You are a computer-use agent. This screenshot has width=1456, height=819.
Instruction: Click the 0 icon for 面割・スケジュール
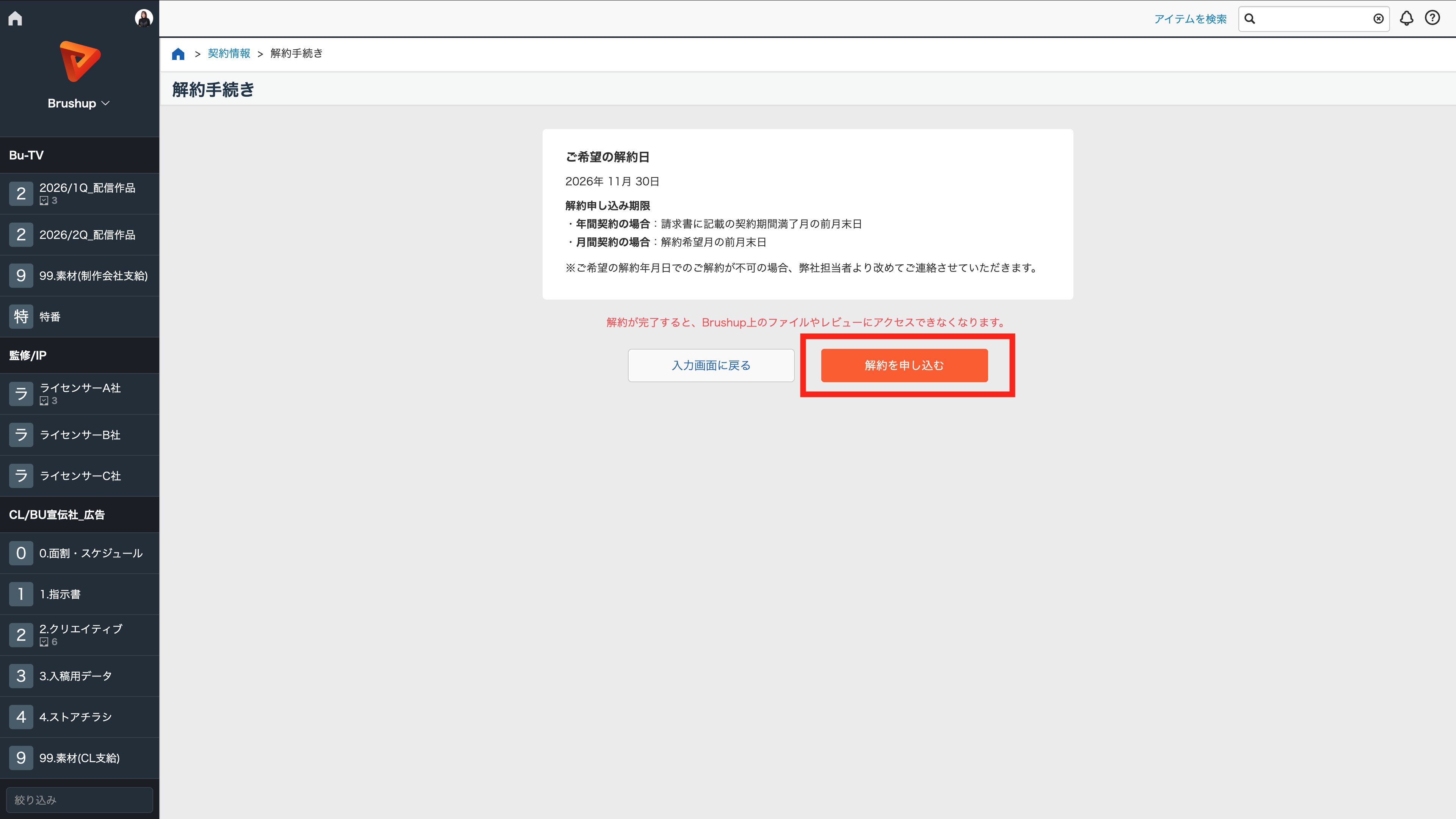[x=21, y=553]
